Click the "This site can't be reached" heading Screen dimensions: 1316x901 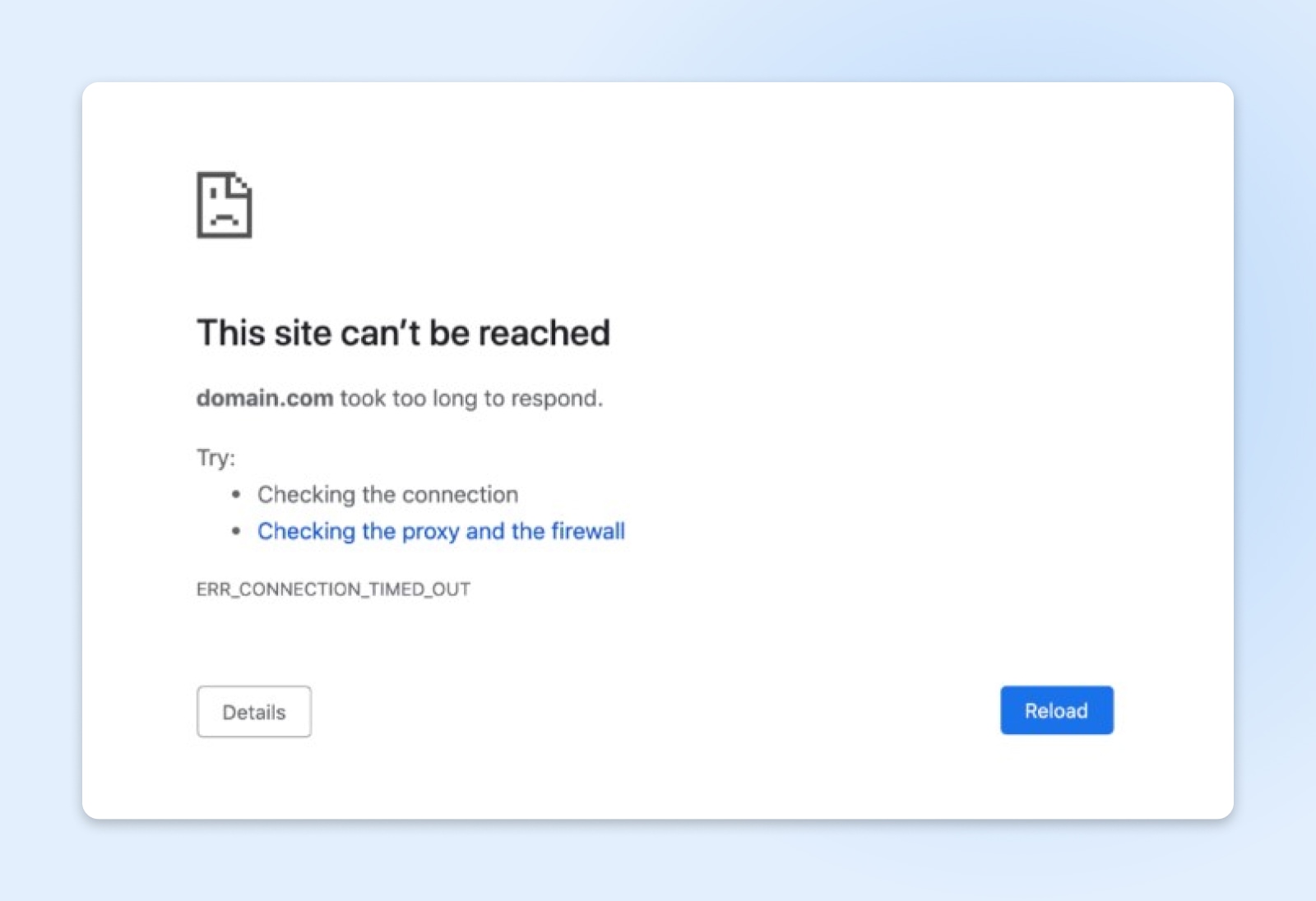click(x=403, y=333)
